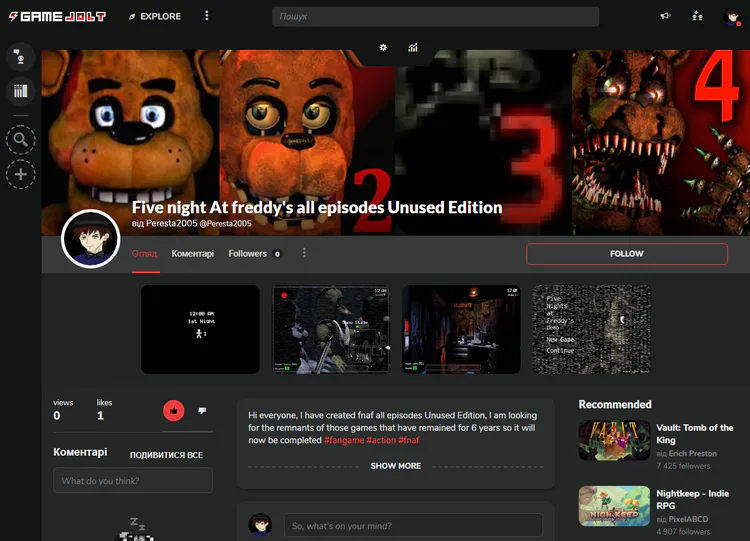Click the What do you think? field
The width and height of the screenshot is (750, 541).
(133, 480)
